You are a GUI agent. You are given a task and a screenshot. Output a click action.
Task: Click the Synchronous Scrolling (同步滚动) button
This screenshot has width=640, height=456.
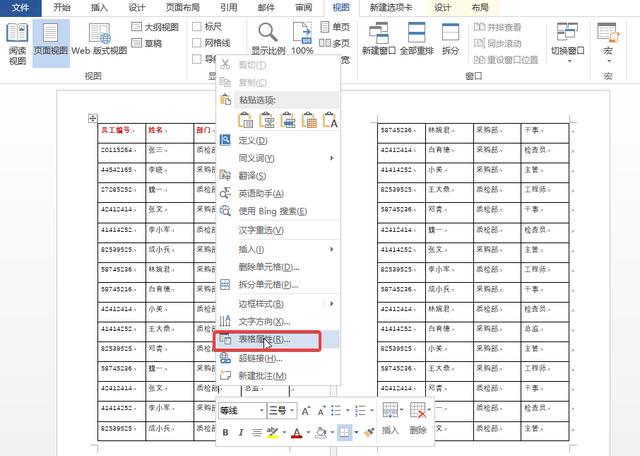[x=498, y=43]
